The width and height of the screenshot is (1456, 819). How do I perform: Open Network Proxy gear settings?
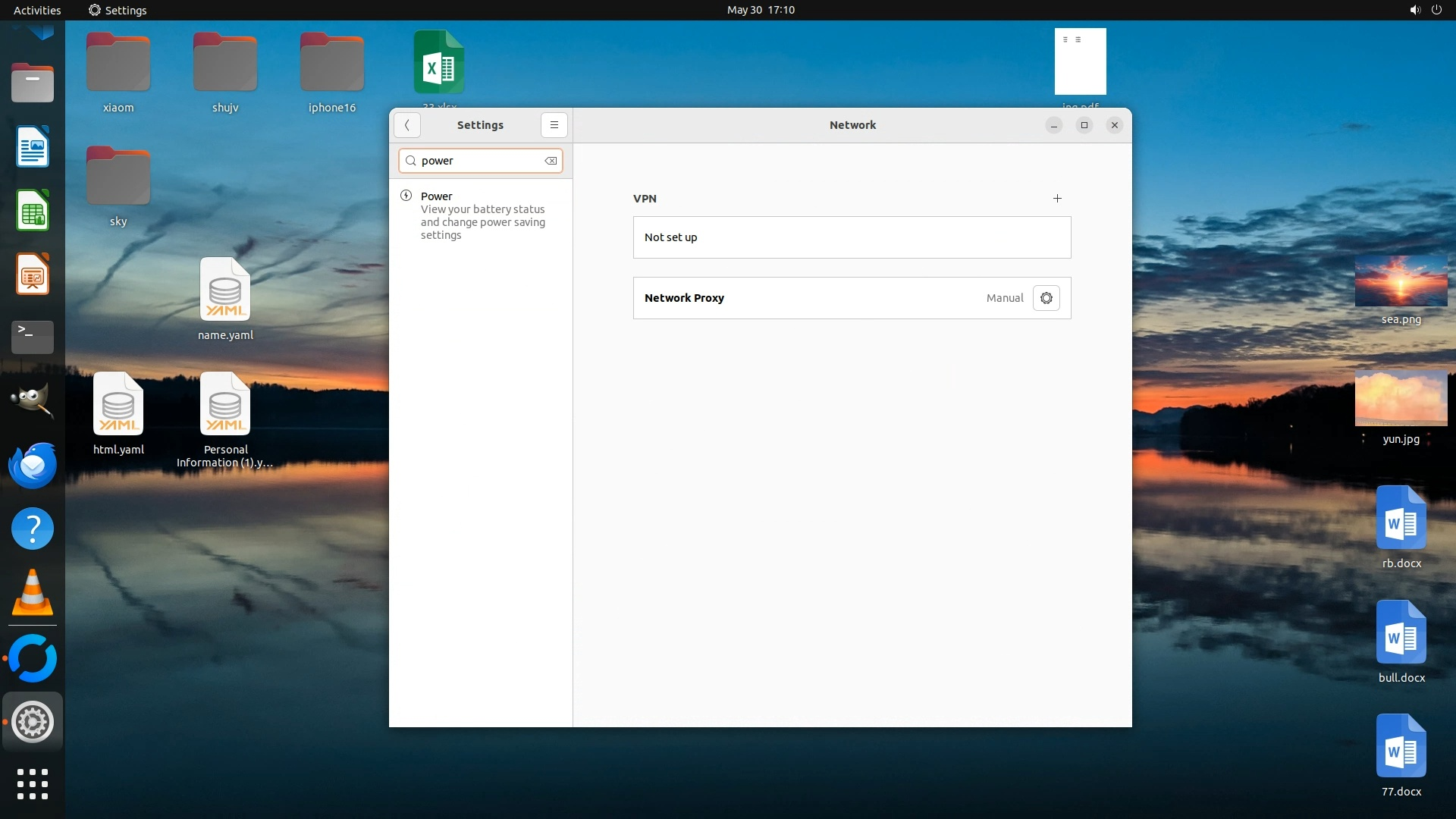pyautogui.click(x=1046, y=298)
